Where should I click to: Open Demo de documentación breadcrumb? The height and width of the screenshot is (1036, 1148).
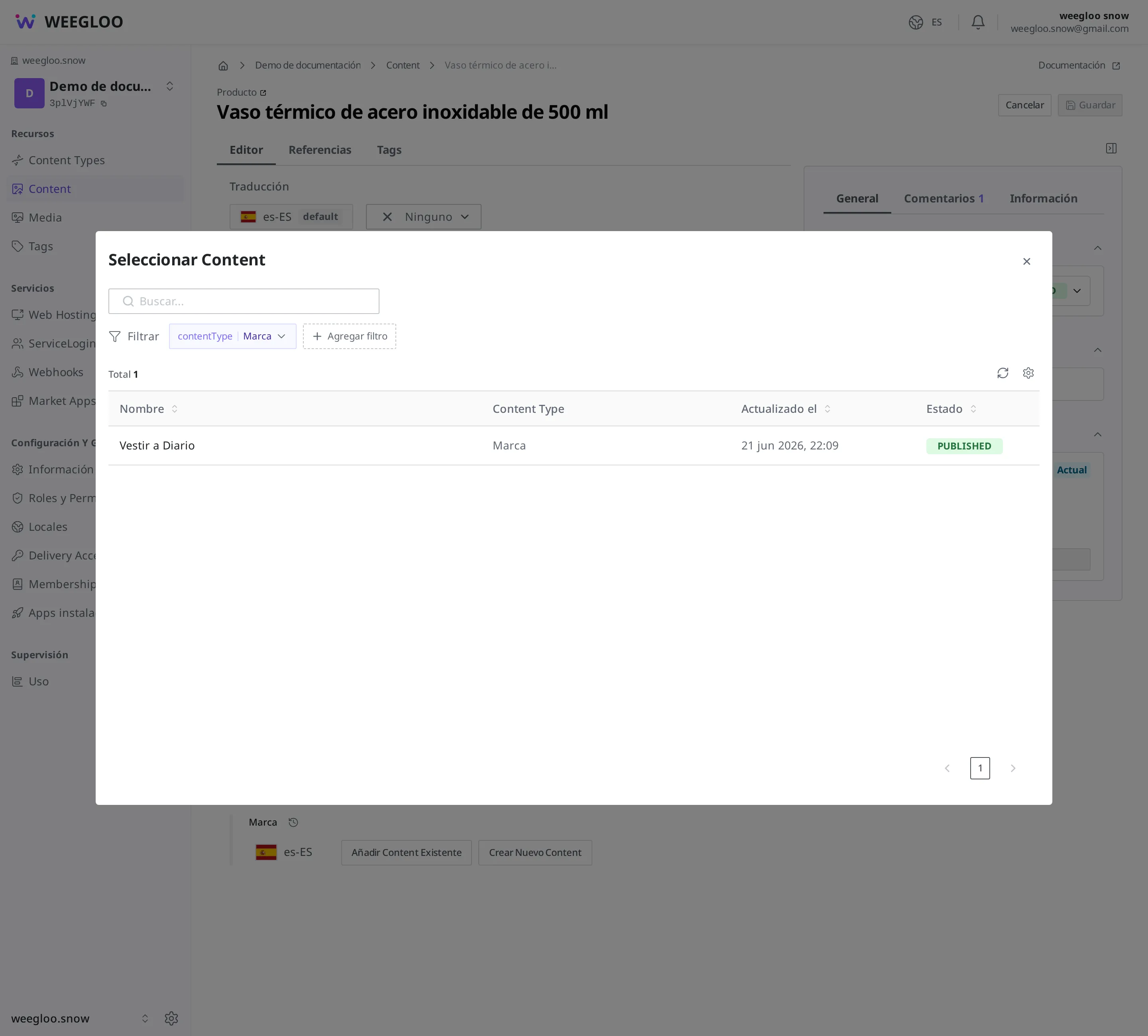307,65
